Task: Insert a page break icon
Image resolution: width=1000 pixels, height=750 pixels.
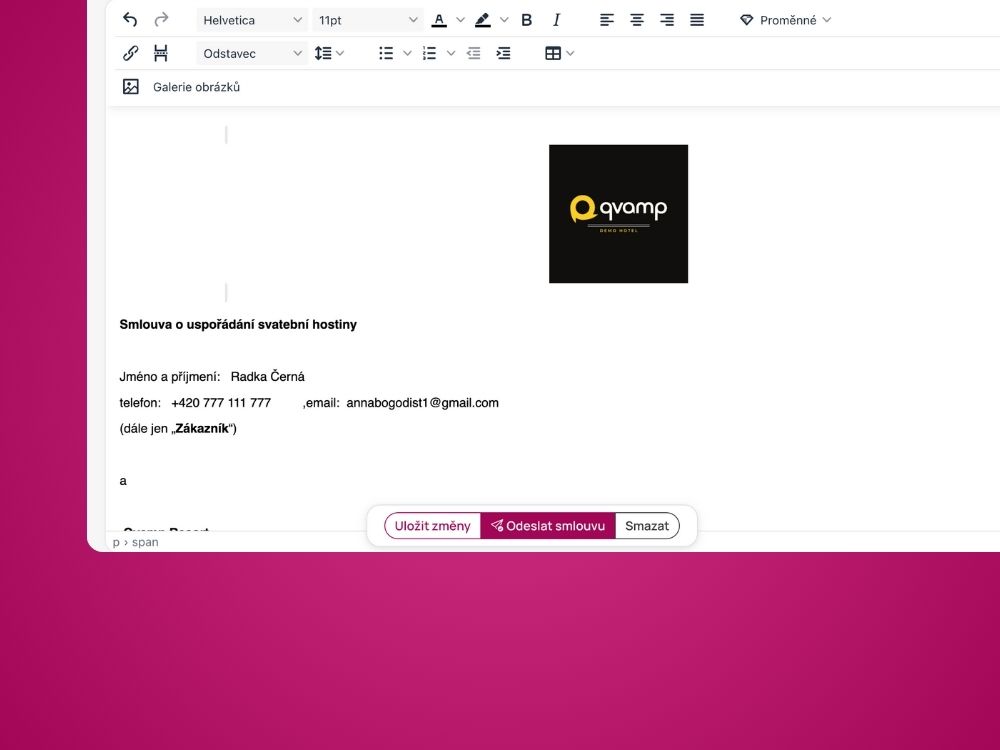Action: pos(161,53)
